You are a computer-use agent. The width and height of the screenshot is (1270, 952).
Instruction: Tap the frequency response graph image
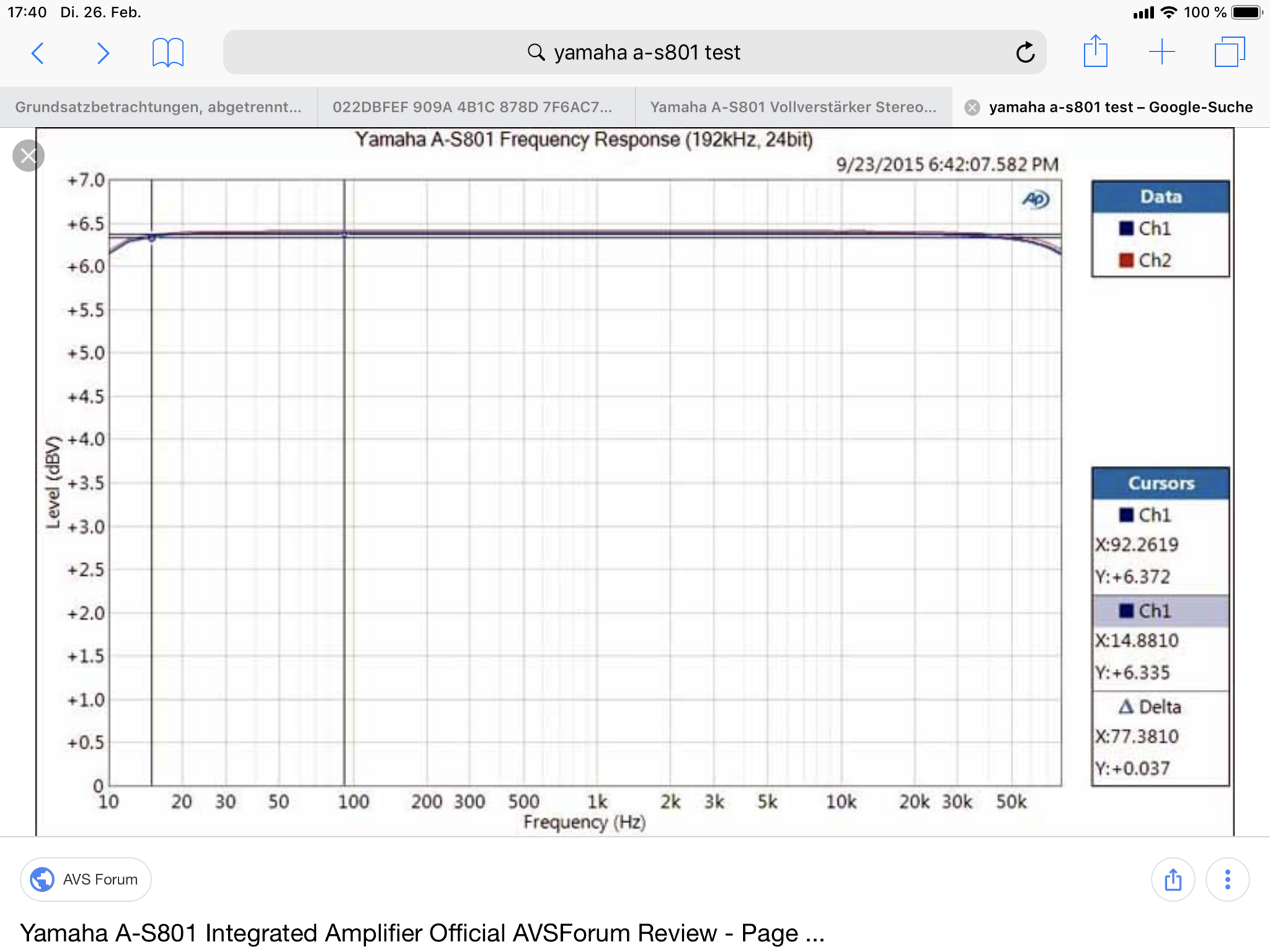point(635,481)
